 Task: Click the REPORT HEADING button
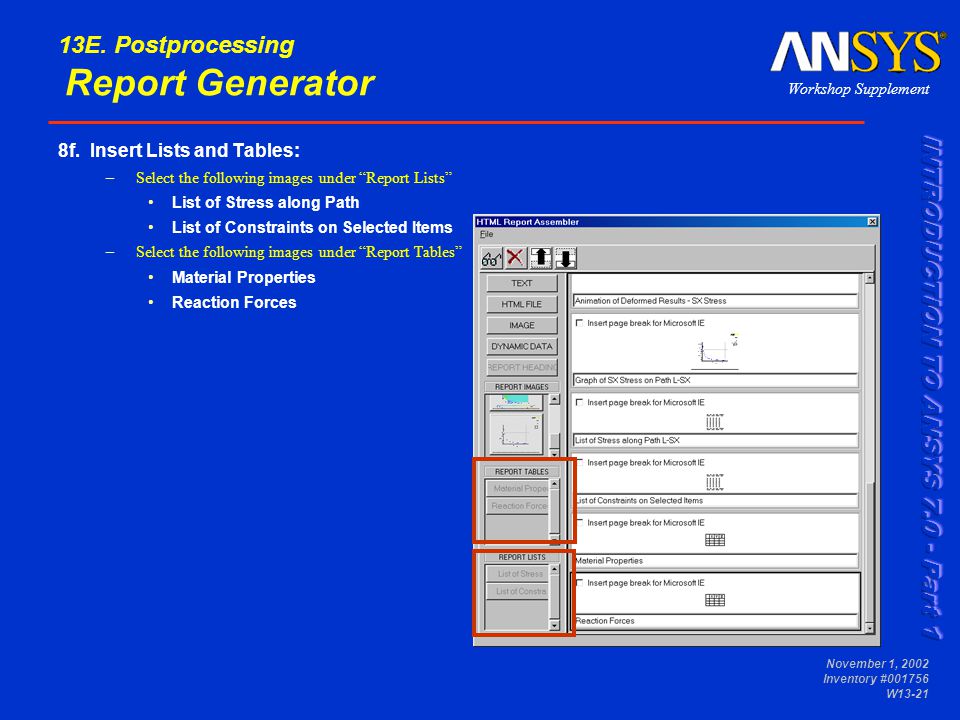522,367
